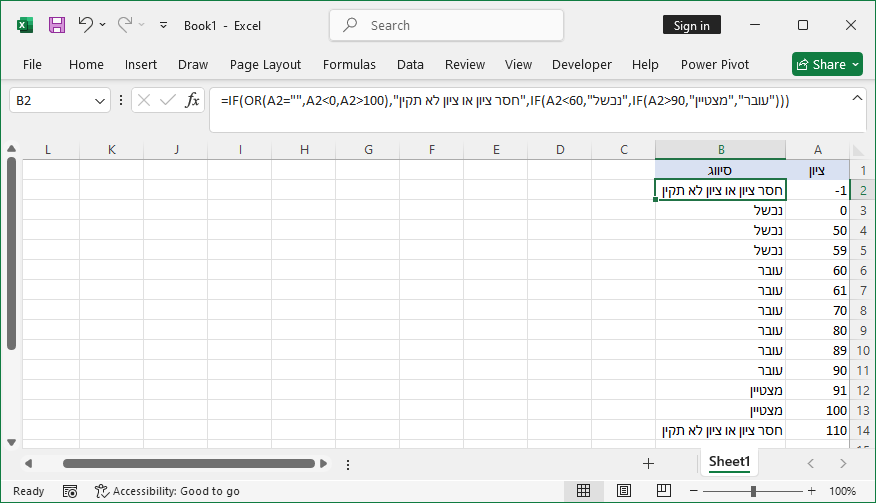Click the Insert Function fx icon

pyautogui.click(x=192, y=100)
